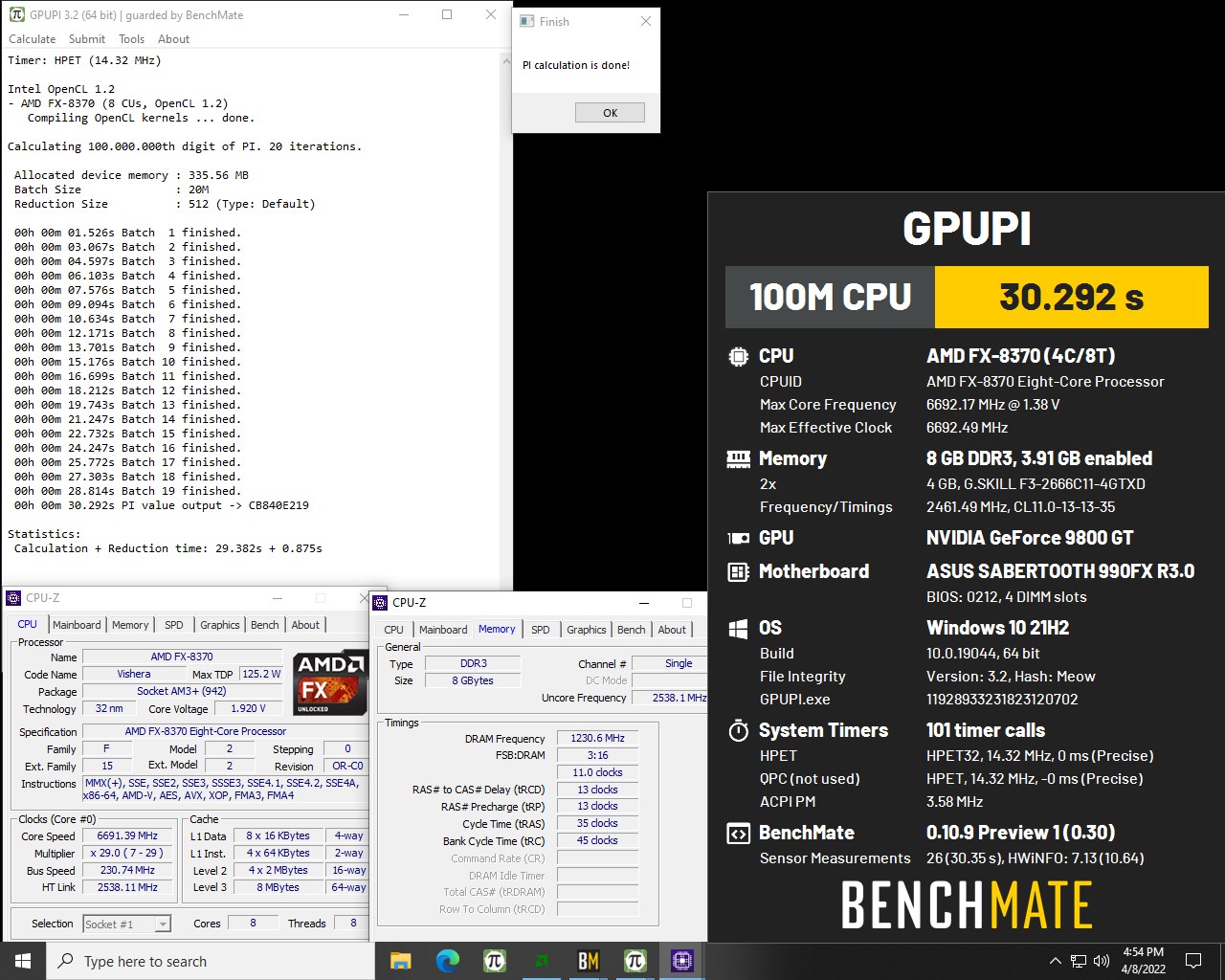Open the Windows Start menu
Screen dimensions: 1225x980
click(x=23, y=961)
